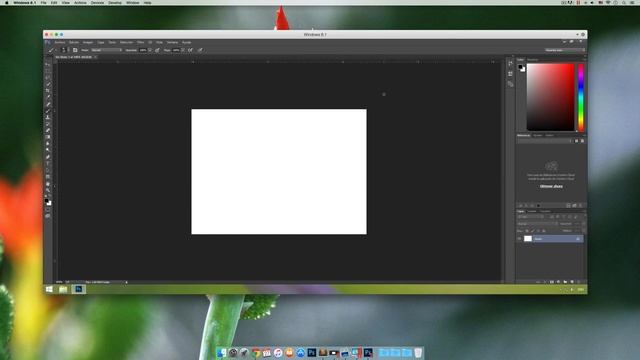Open the brush Opacity slider dropdown
The width and height of the screenshot is (640, 360).
(150, 50)
